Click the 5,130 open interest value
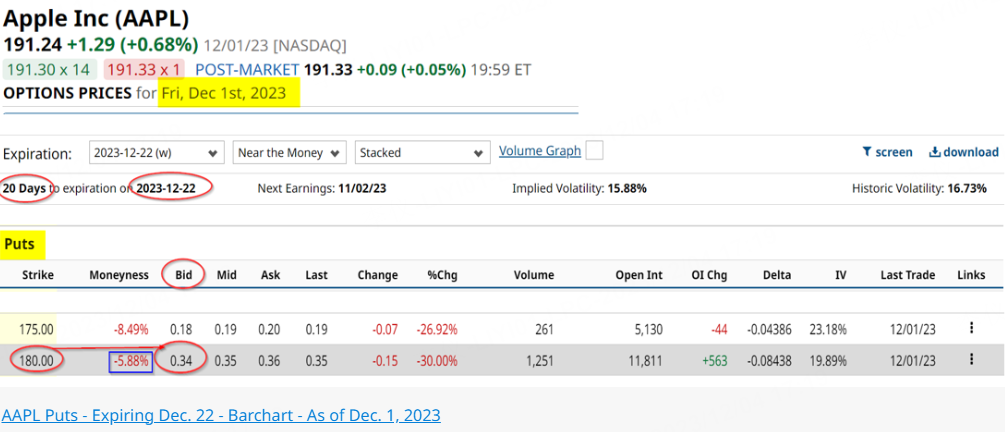This screenshot has width=1005, height=432. pos(648,329)
